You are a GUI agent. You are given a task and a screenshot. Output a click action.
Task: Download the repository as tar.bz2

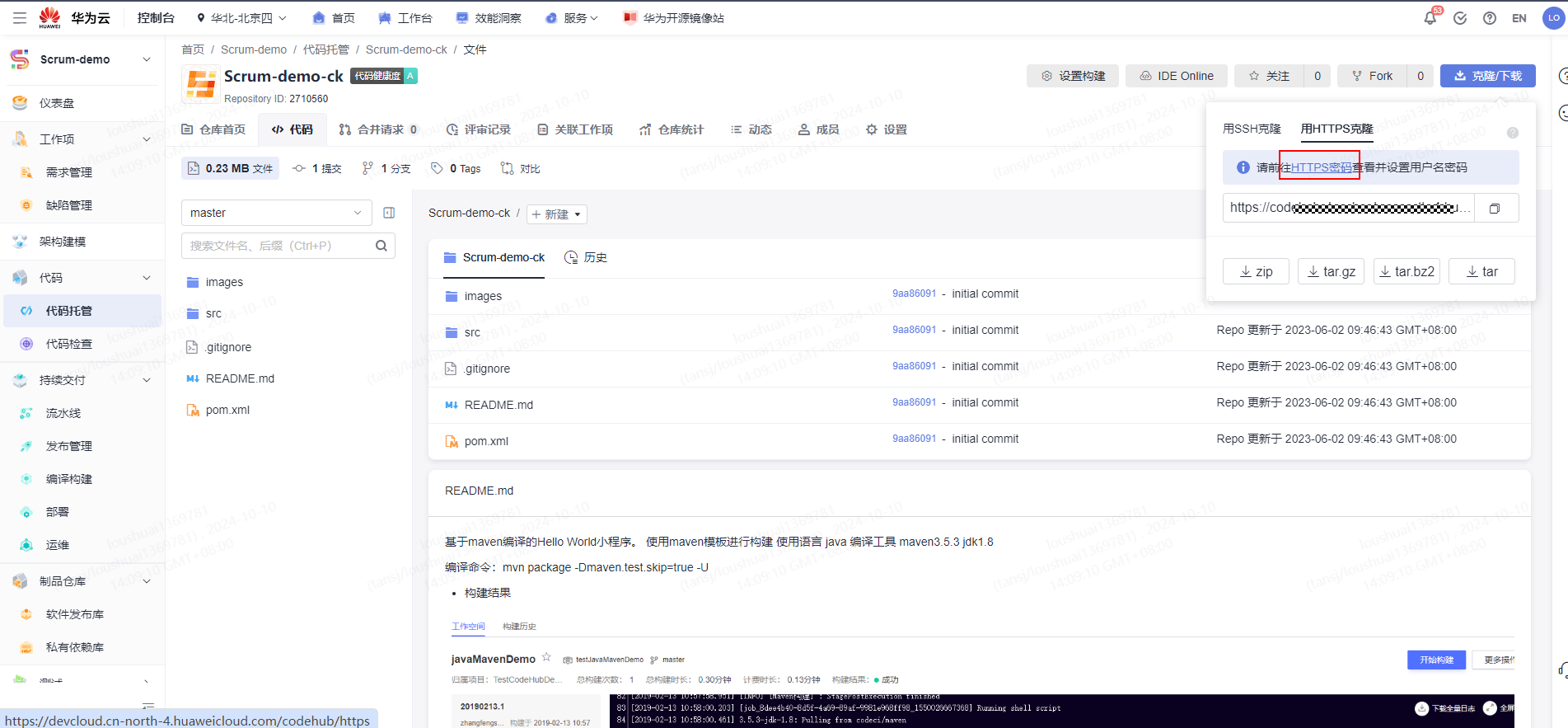click(1407, 271)
